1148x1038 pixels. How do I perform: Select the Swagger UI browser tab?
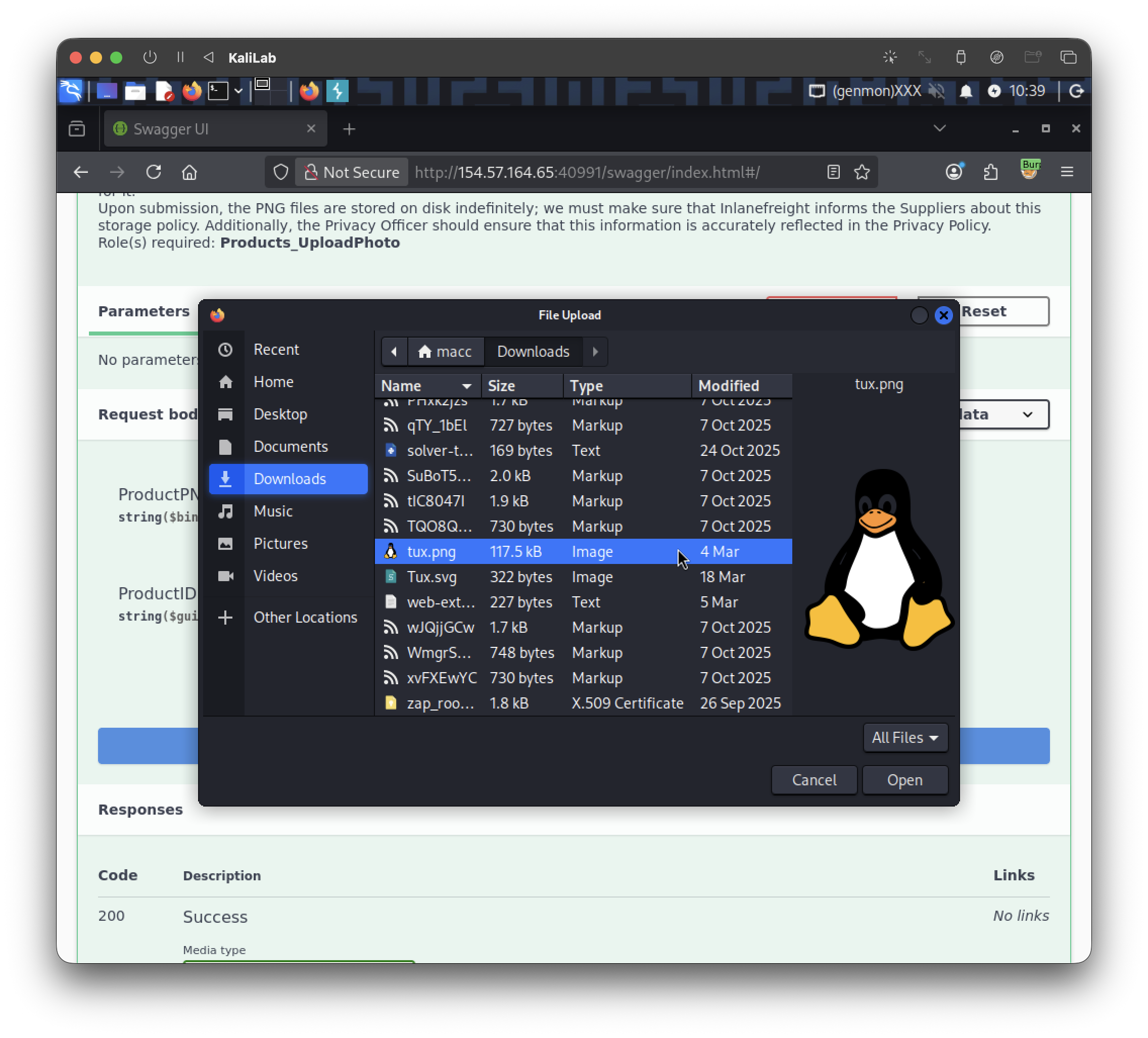216,129
